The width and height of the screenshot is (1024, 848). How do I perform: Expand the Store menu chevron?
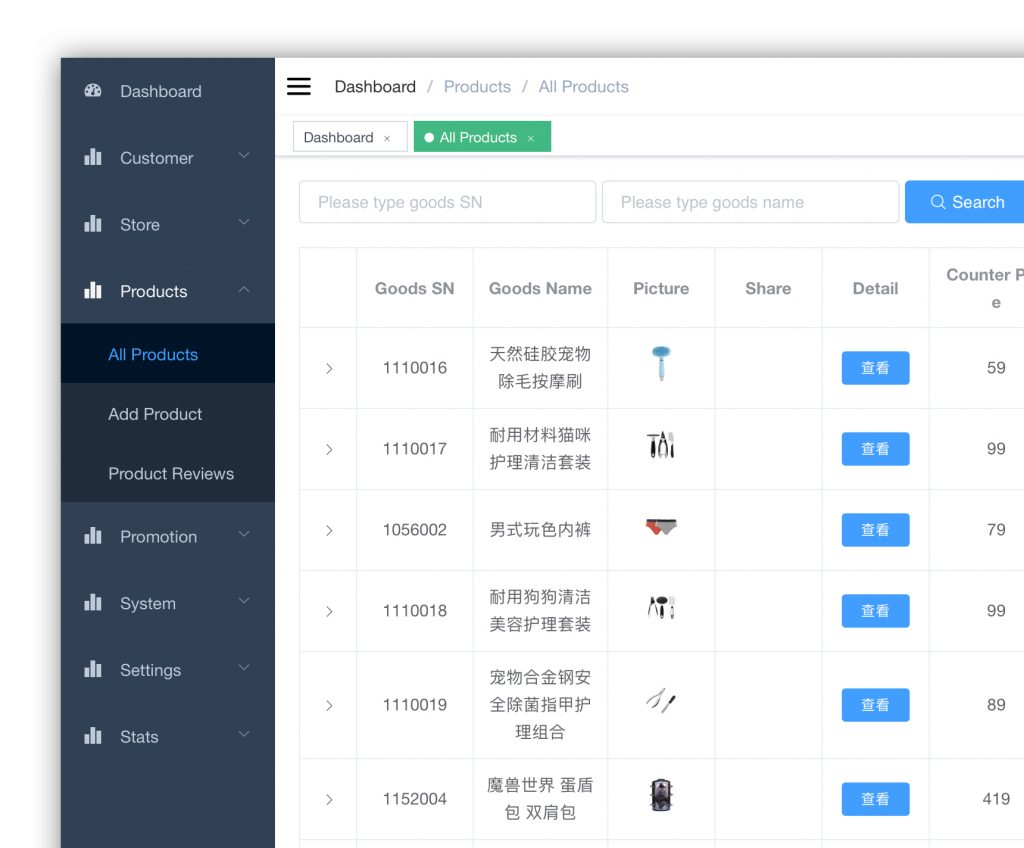[244, 222]
